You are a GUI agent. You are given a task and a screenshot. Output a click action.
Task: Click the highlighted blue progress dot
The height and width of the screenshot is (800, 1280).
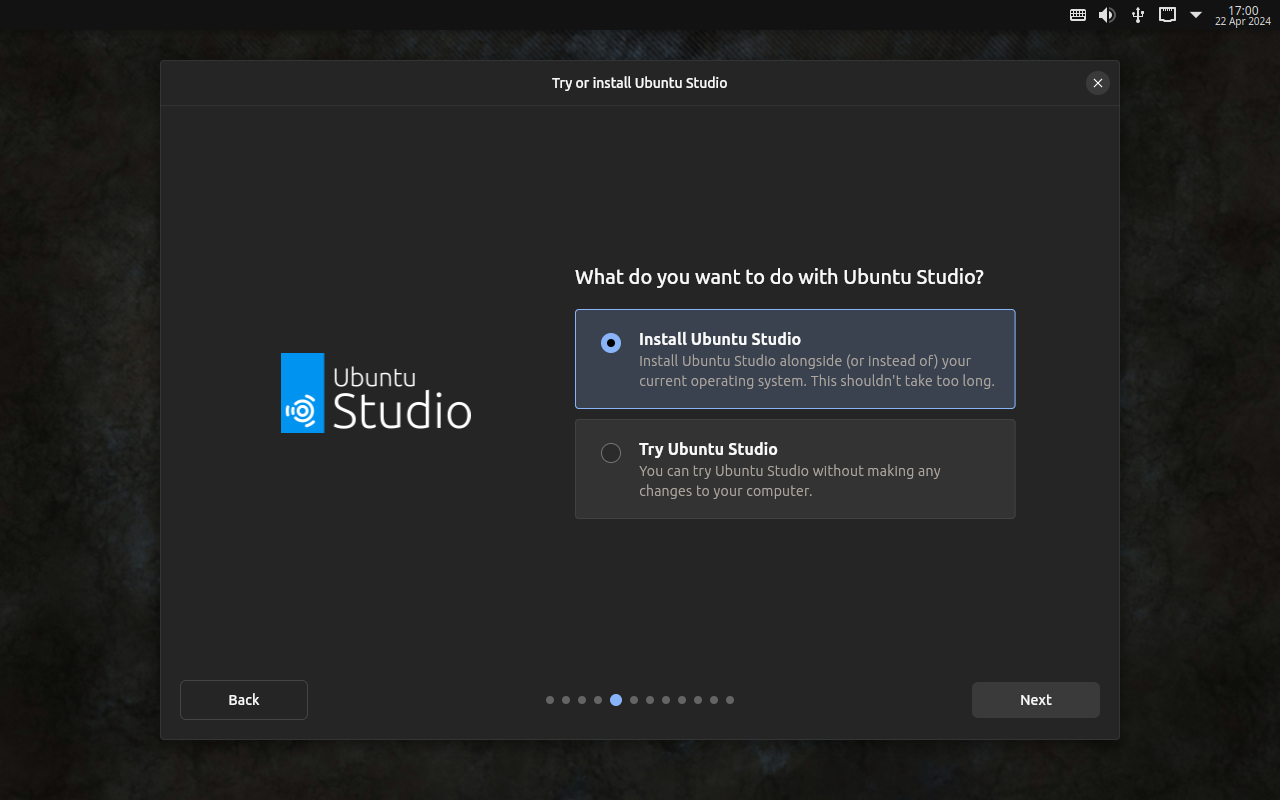coord(616,700)
